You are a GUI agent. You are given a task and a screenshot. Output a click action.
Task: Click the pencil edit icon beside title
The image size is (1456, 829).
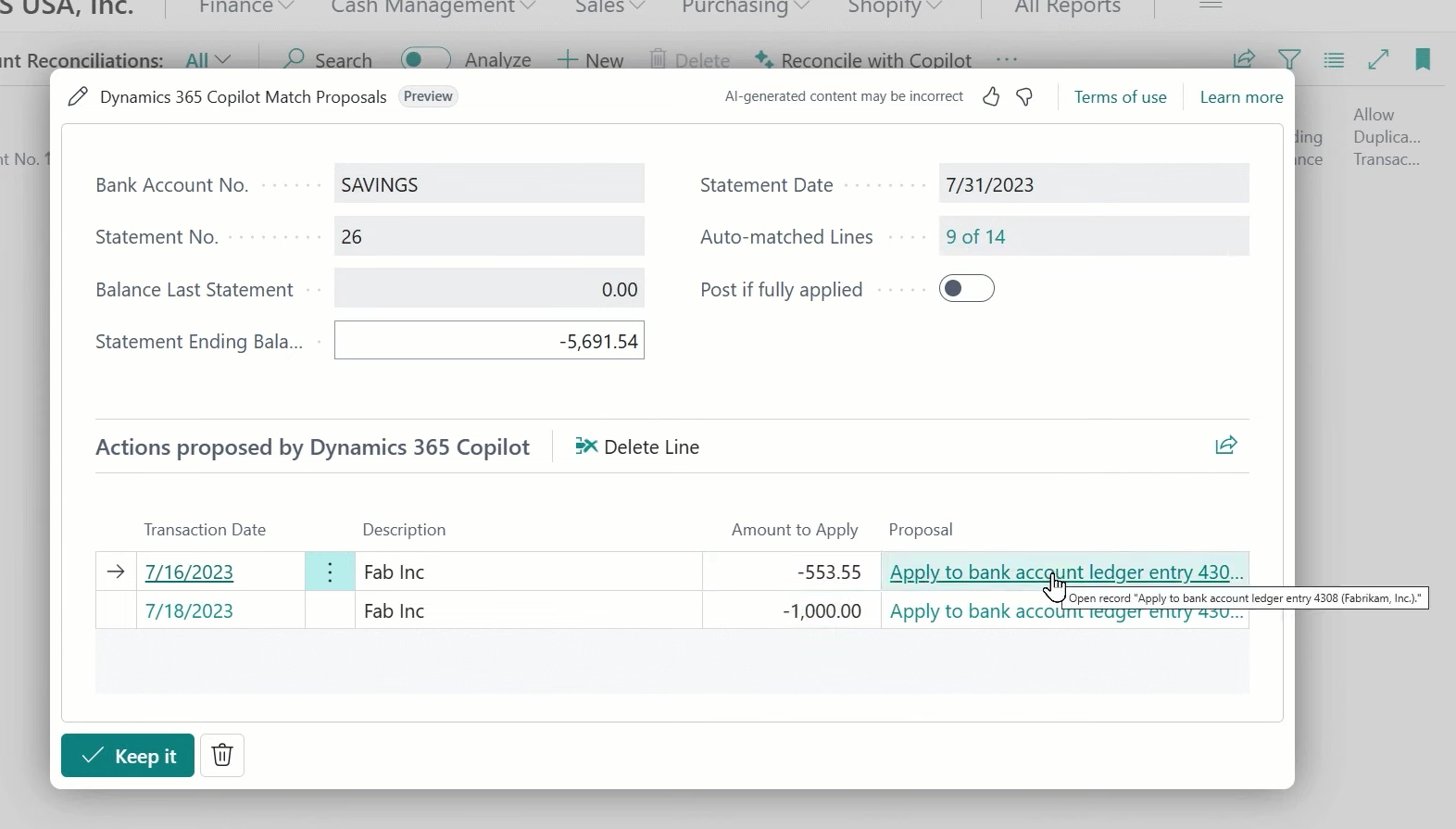tap(79, 97)
